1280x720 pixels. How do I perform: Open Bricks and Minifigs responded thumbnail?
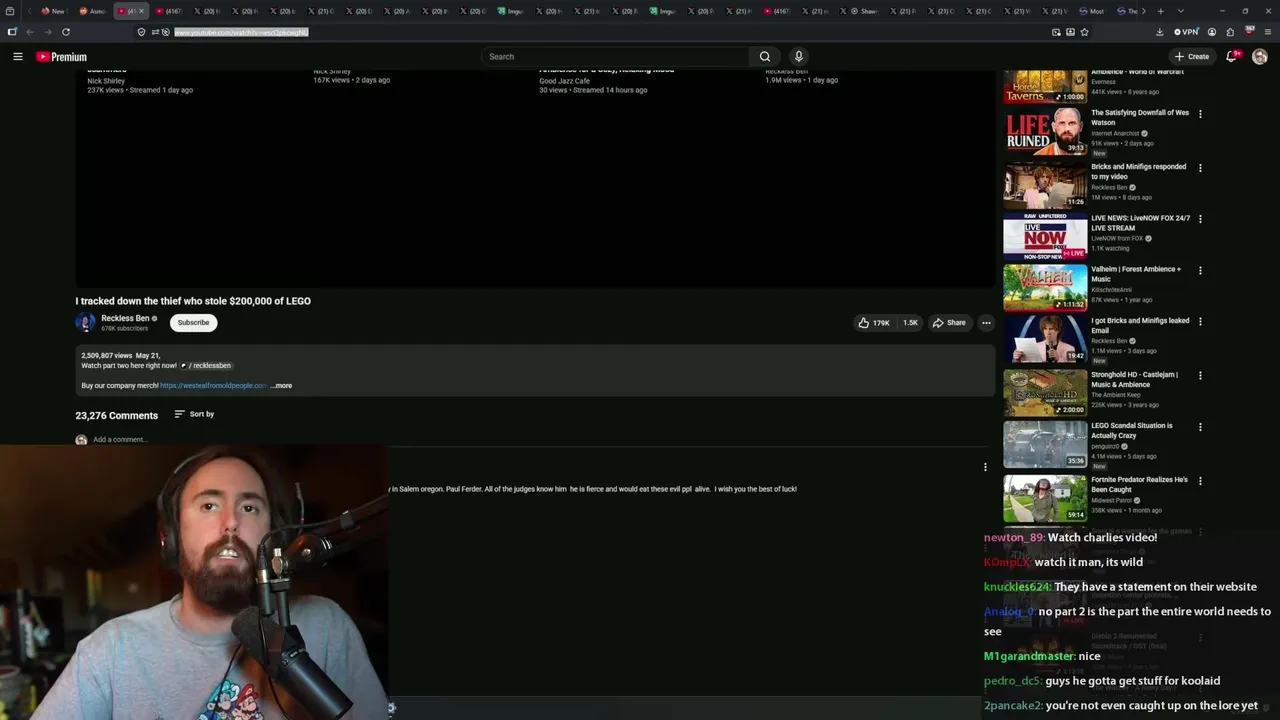point(1045,185)
